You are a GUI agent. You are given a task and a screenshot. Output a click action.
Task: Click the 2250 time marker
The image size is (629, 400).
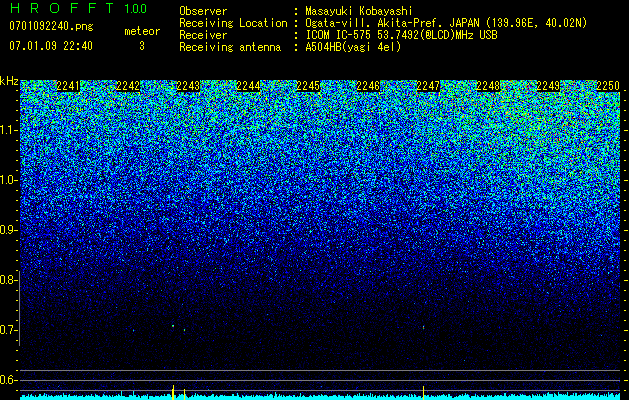tap(608, 86)
